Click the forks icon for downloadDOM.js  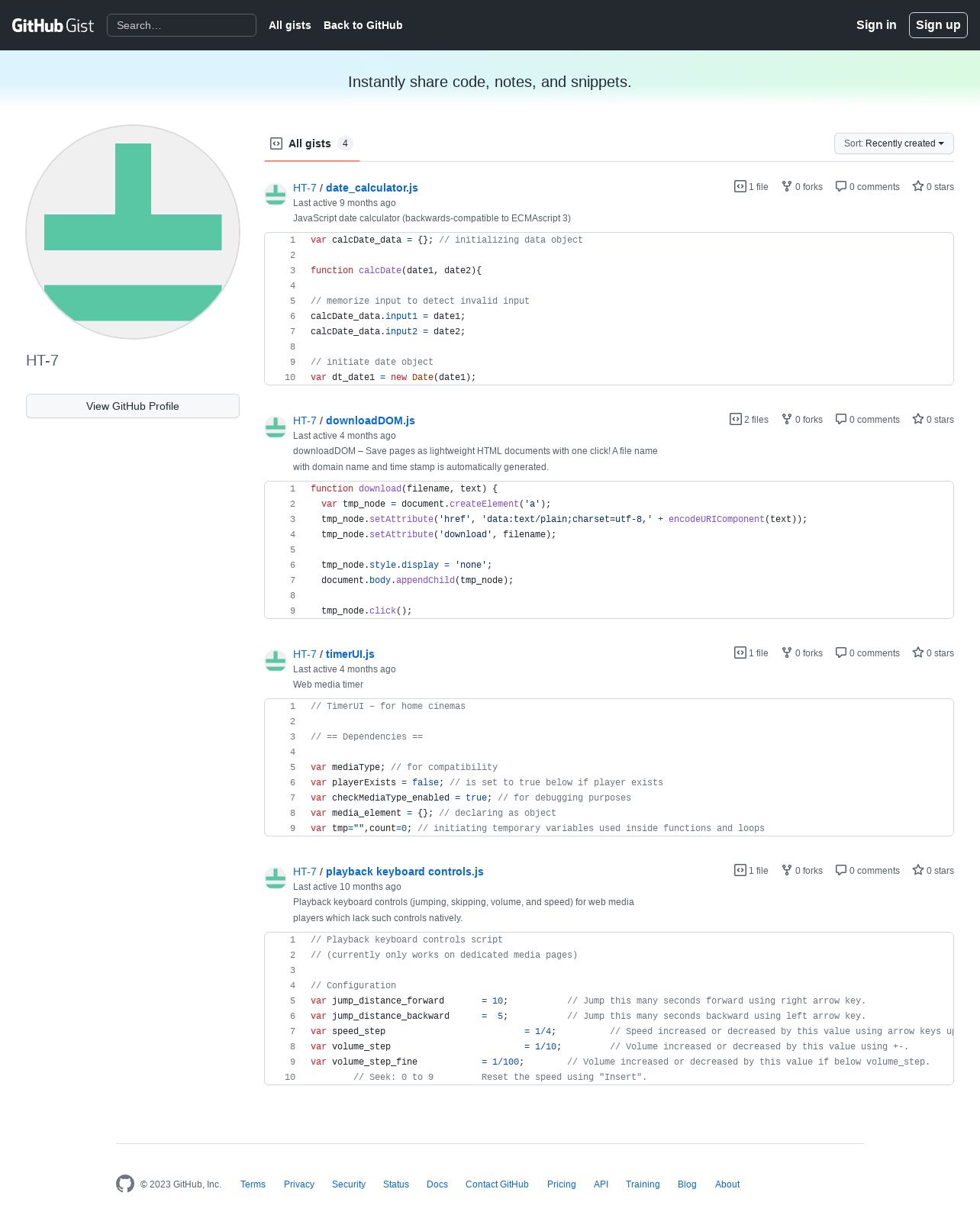(x=787, y=419)
